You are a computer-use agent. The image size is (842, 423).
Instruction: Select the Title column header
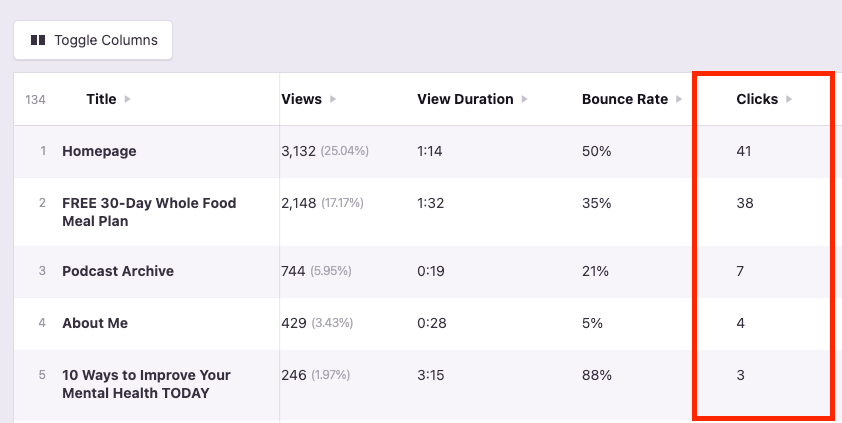pos(101,99)
